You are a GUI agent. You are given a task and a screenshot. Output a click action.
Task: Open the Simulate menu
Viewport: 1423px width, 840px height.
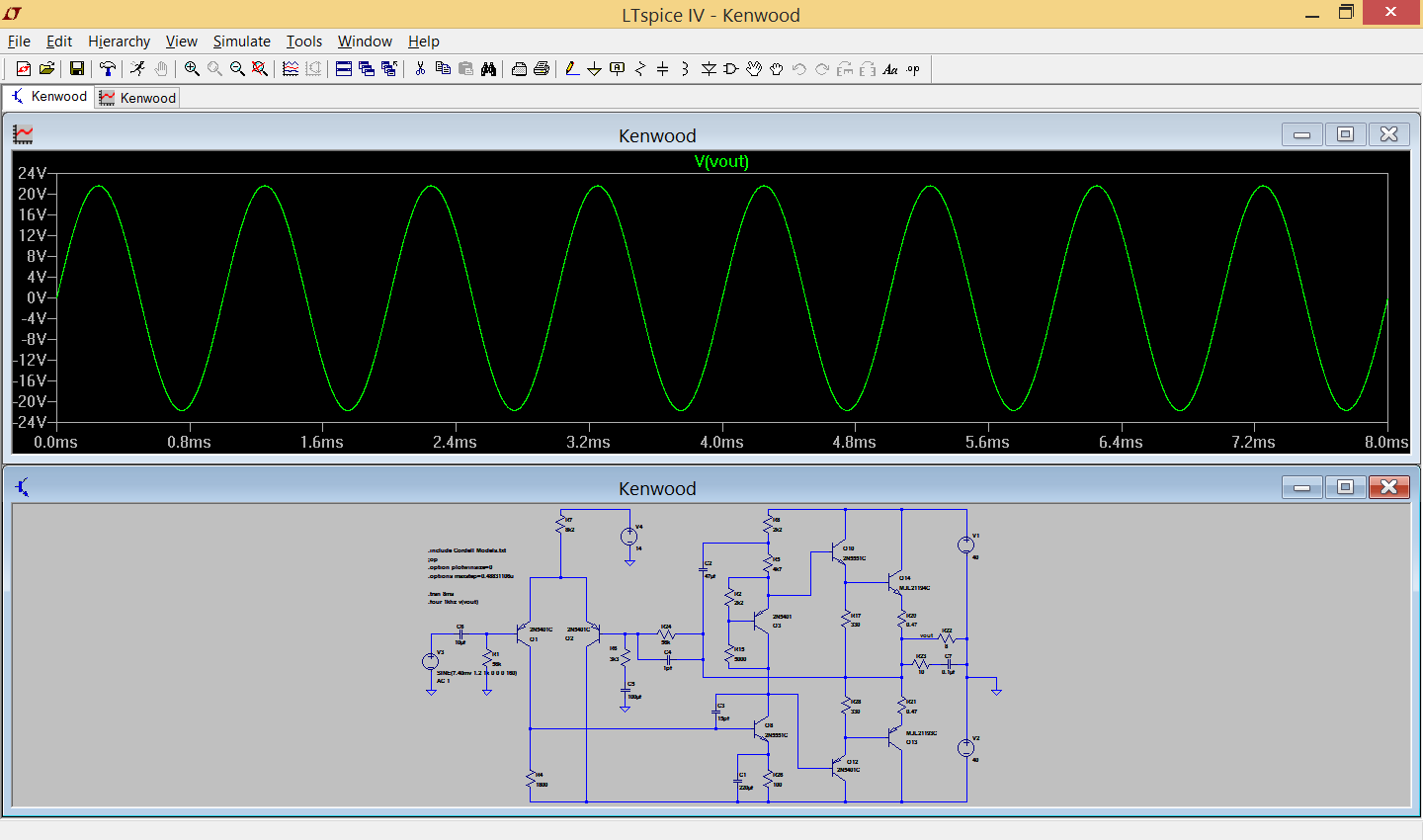click(241, 42)
